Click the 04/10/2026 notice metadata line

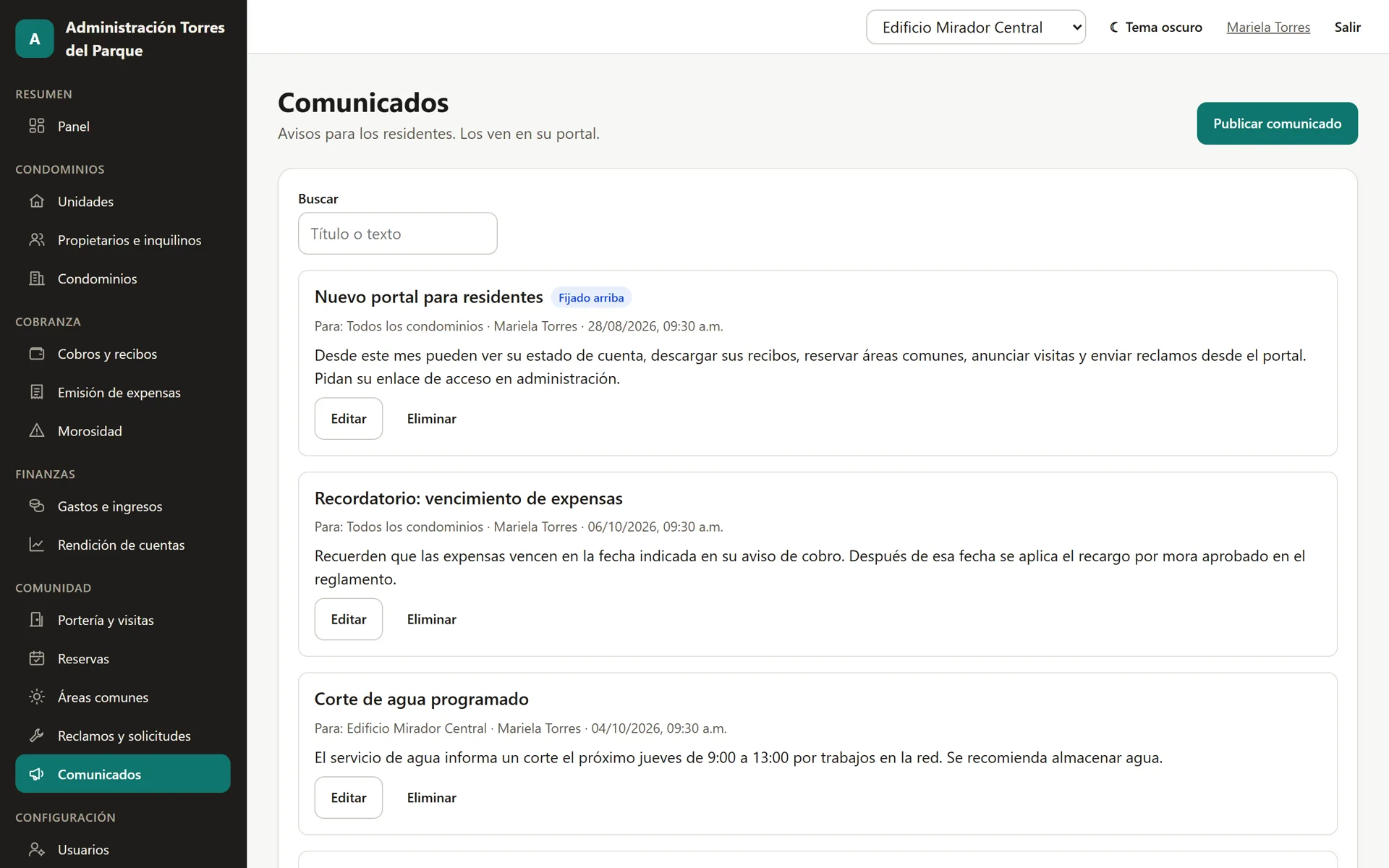(520, 728)
